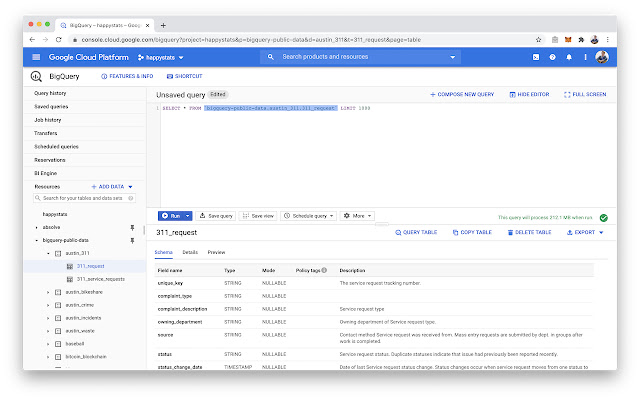Bookmark this page with the star icon
640x400 pixels.
538,40
